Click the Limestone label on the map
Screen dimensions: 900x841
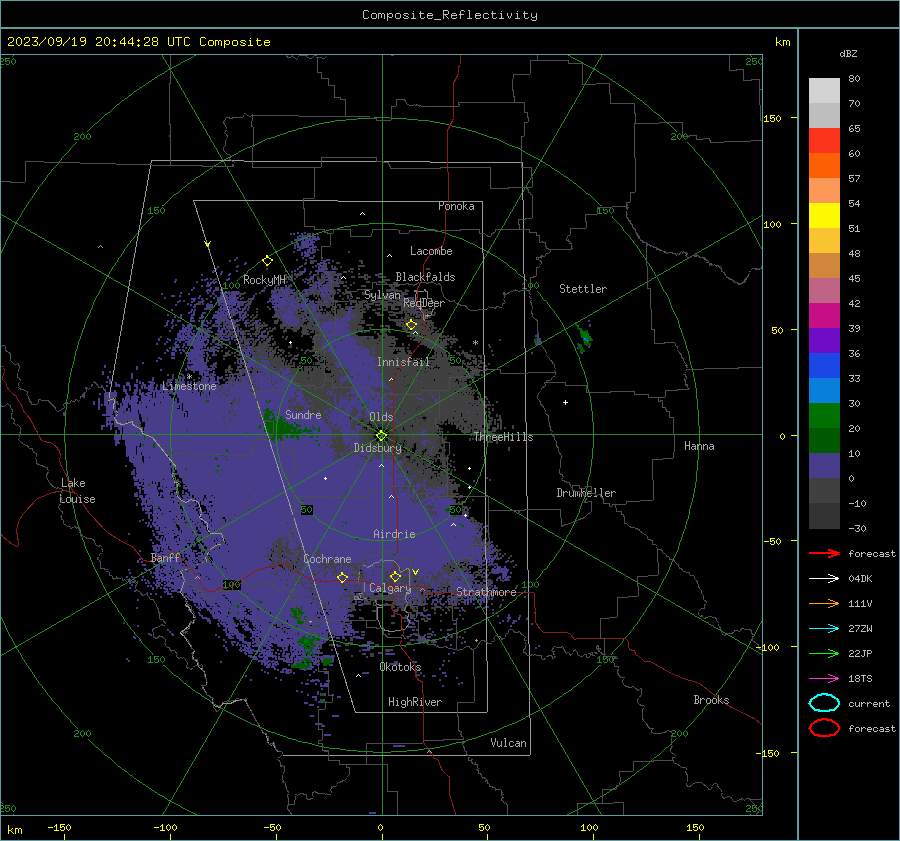[x=189, y=386]
